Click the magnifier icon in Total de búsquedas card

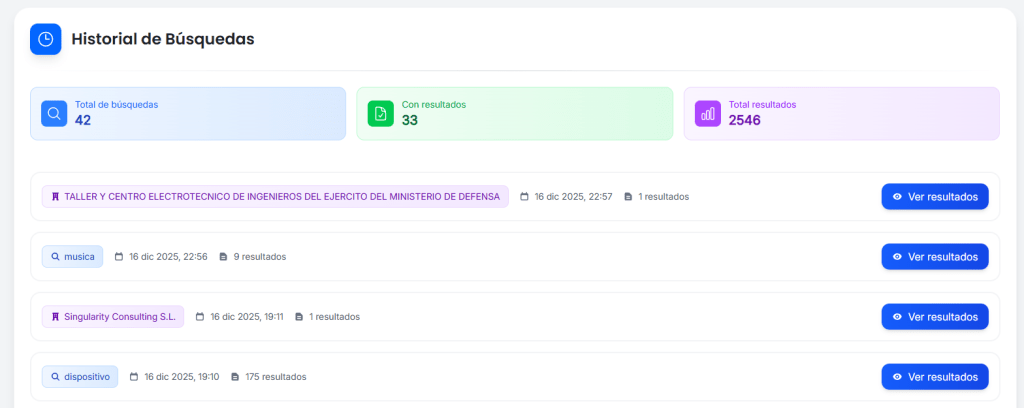(x=54, y=113)
